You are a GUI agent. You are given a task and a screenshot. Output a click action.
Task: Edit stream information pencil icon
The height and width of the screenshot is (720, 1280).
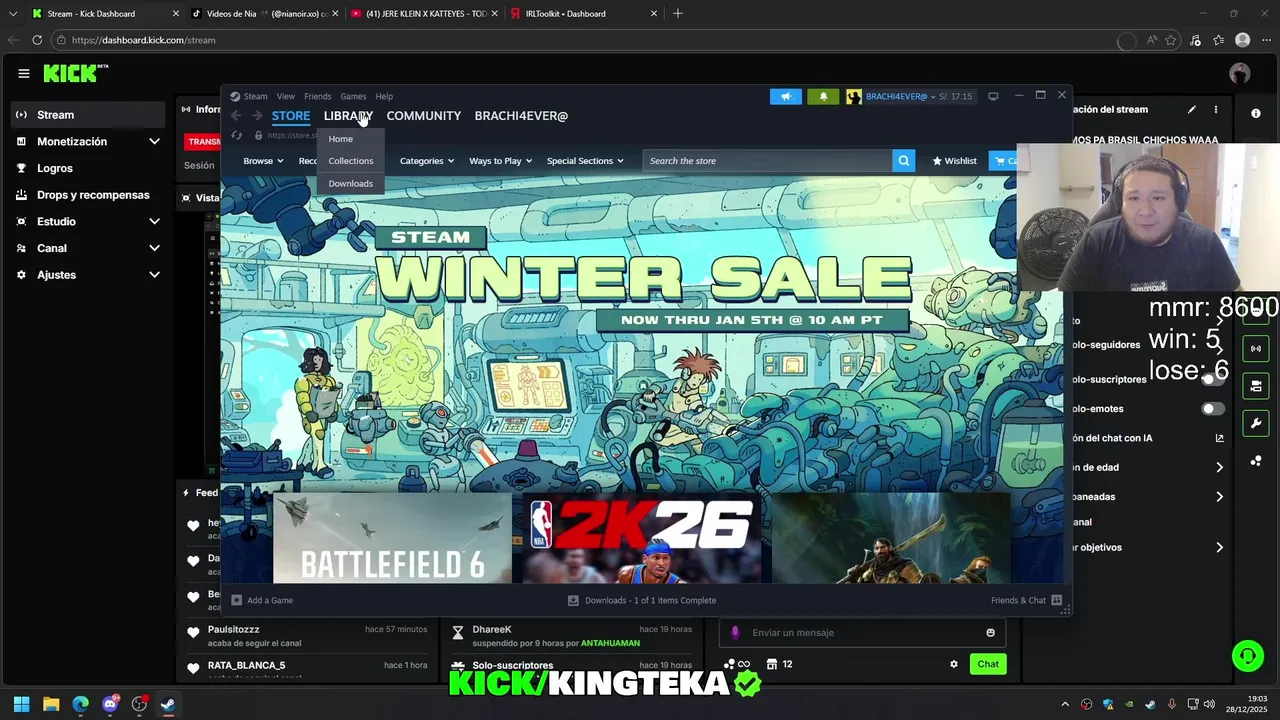coord(1191,110)
